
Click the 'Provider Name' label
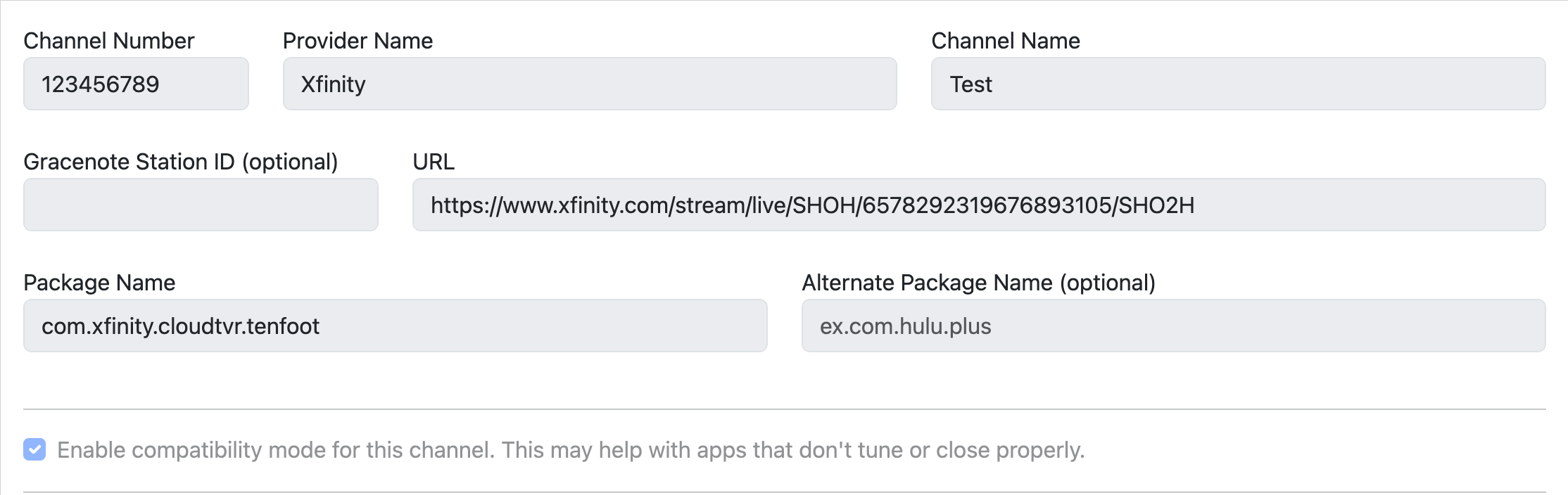(358, 41)
